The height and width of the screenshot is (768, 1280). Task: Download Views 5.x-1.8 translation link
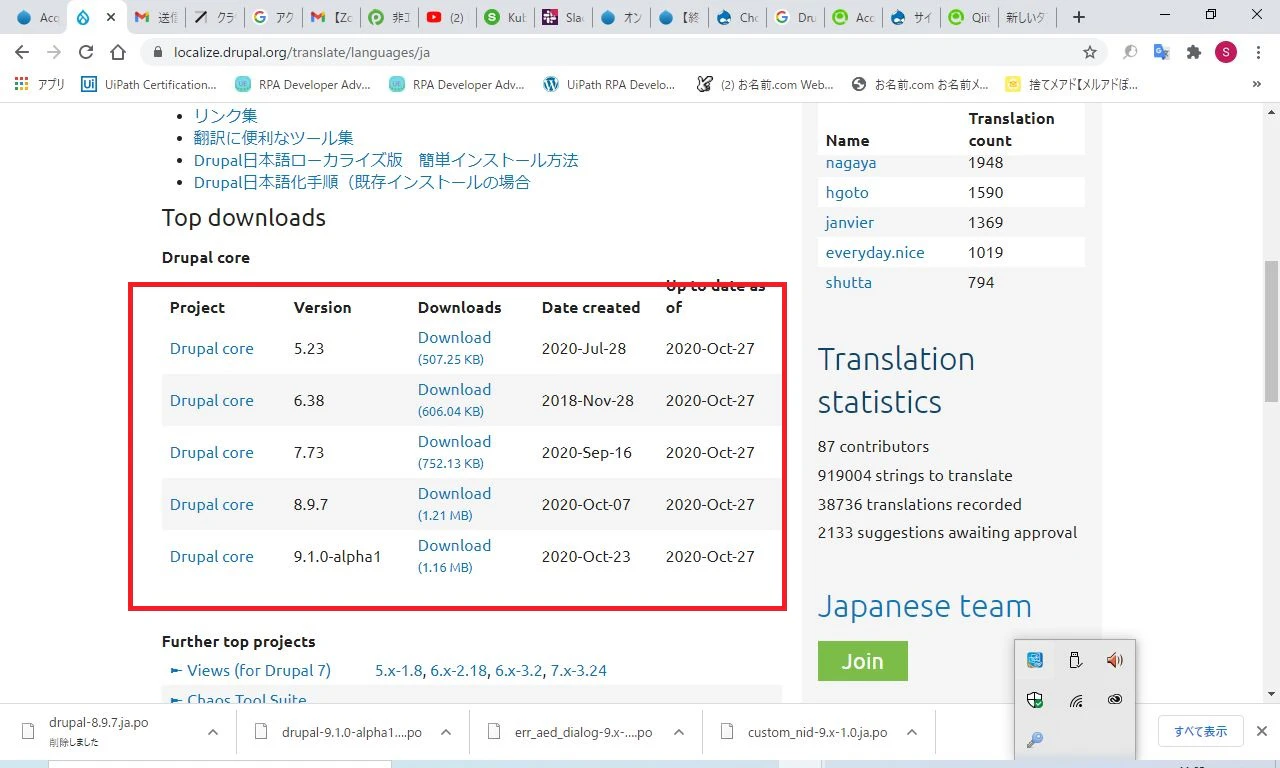(399, 670)
